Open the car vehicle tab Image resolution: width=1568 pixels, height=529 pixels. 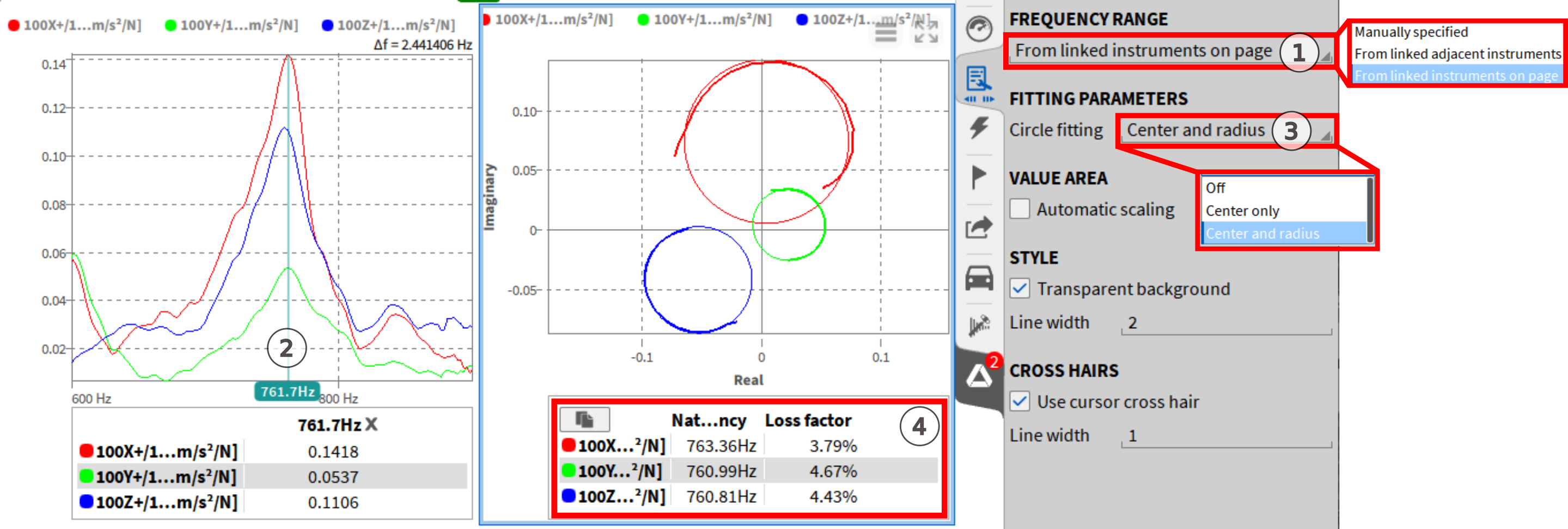tap(979, 278)
